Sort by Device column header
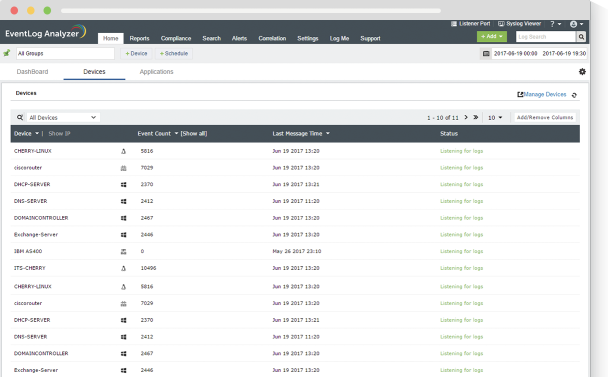The width and height of the screenshot is (608, 377). pos(26,133)
